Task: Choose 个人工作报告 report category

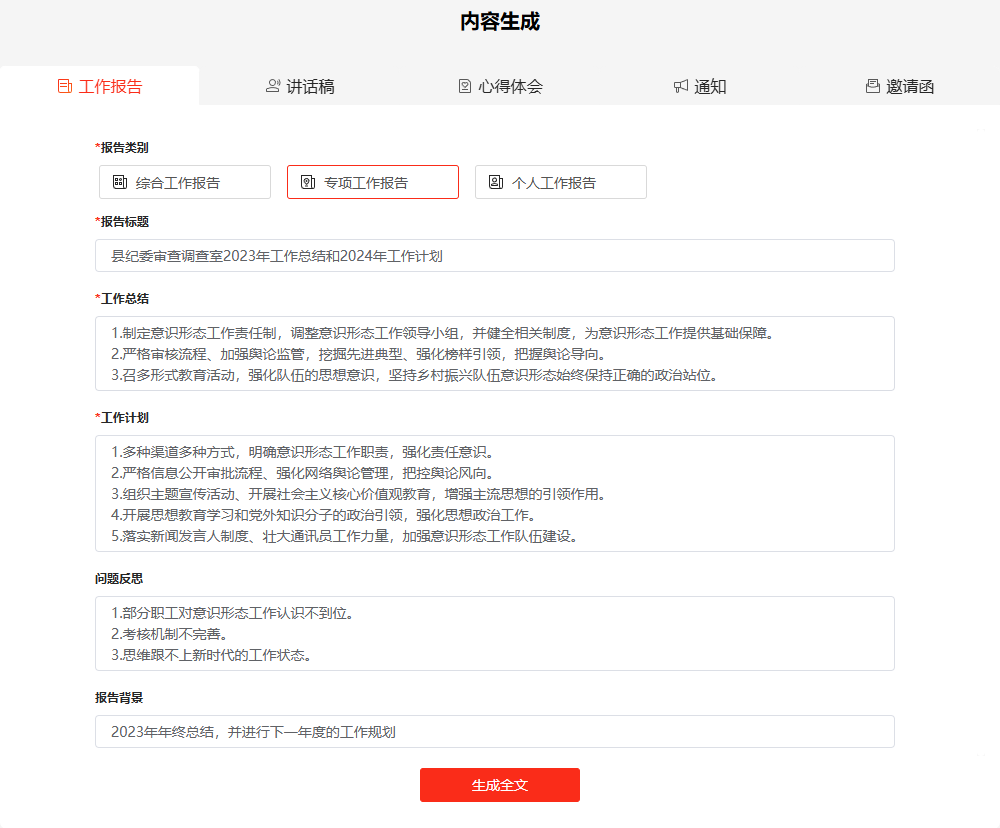Action: point(561,182)
